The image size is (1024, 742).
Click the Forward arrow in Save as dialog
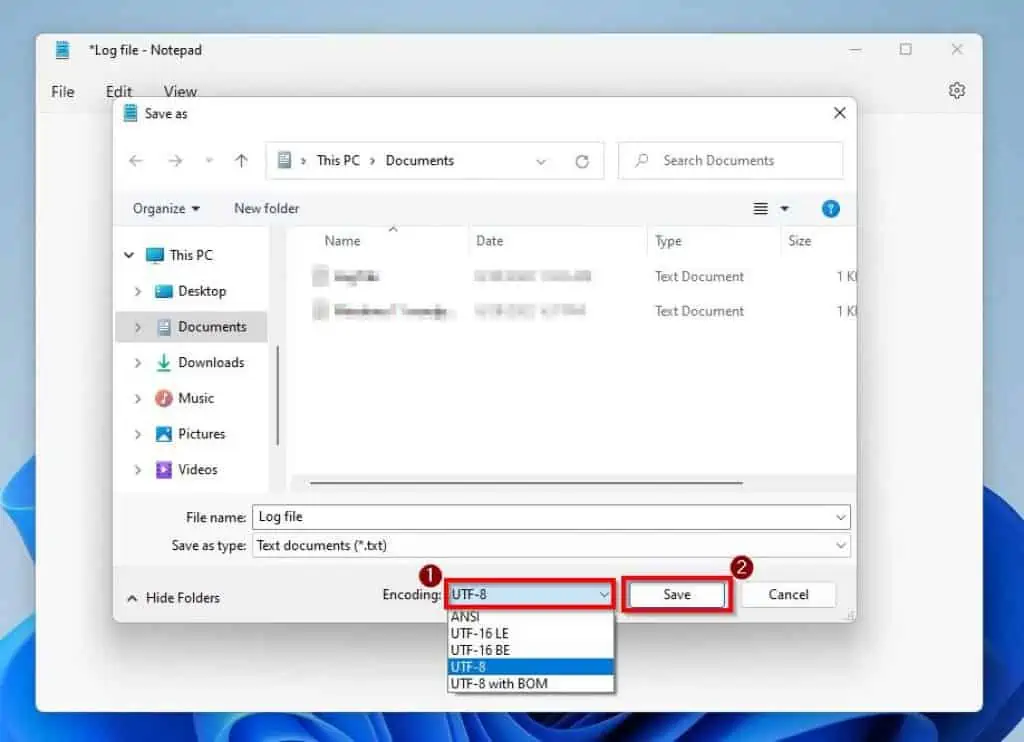175,161
